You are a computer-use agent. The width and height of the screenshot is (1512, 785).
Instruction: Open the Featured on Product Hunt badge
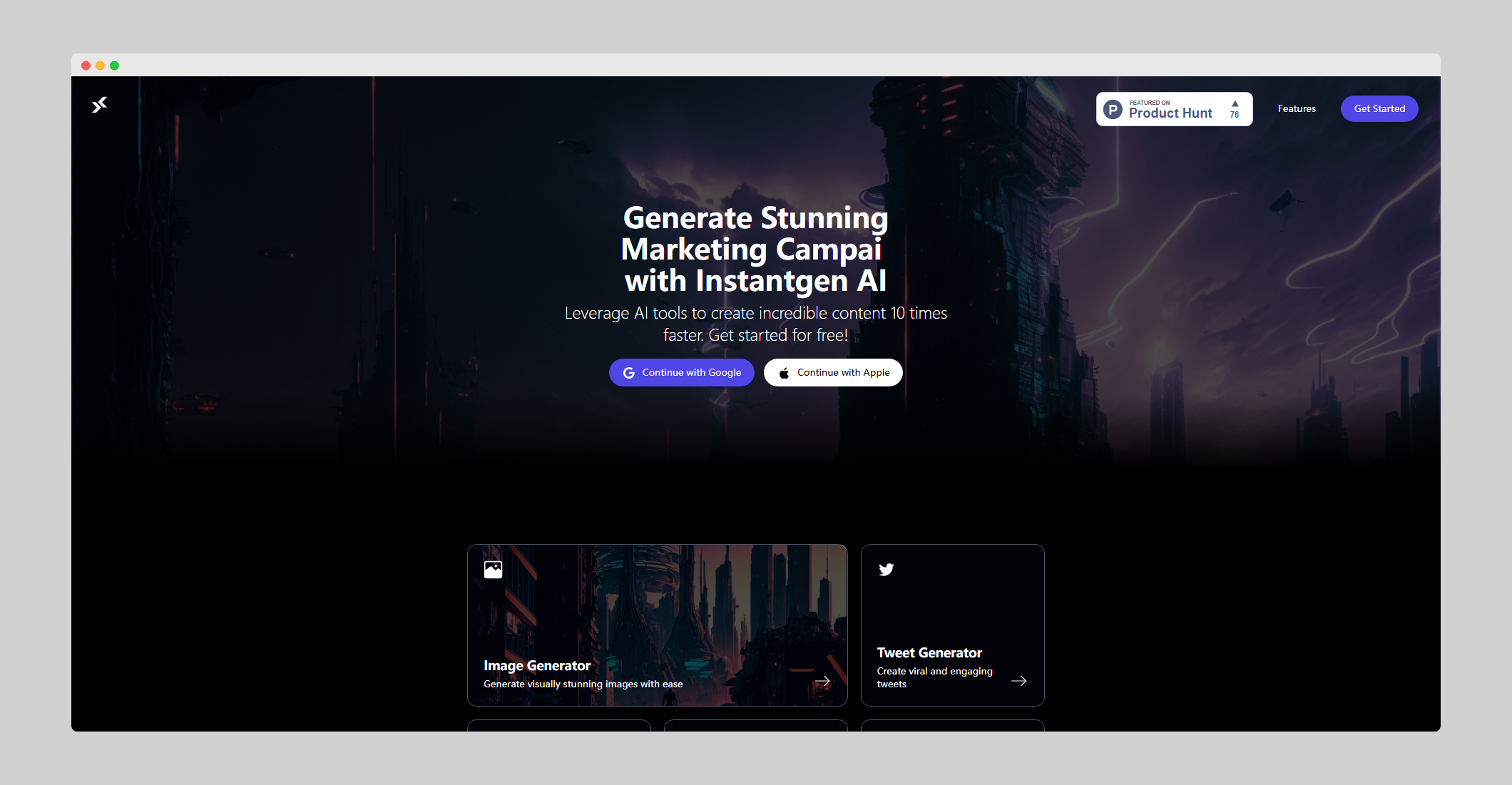coord(1173,110)
